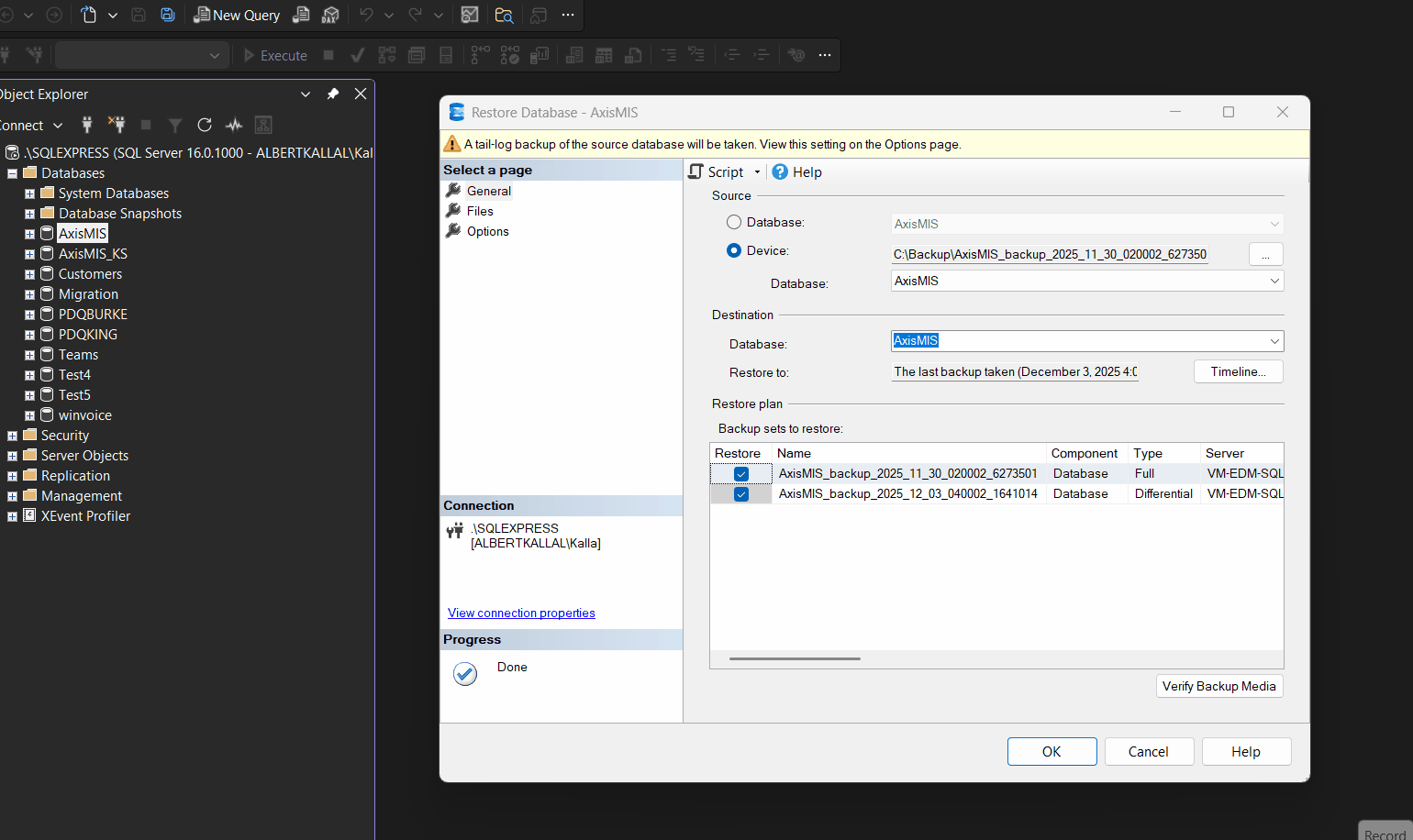Pin the Object Explorer panel
Viewport: 1413px width, 840px height.
333,94
